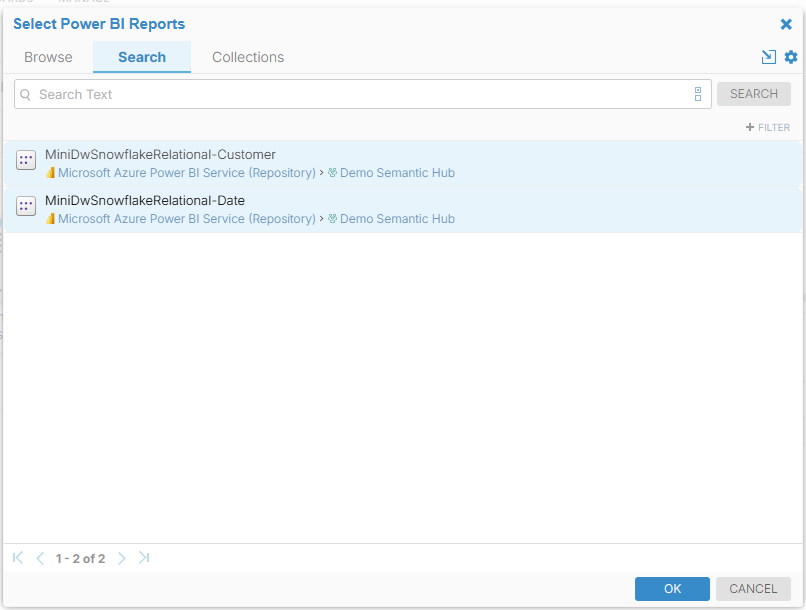The width and height of the screenshot is (806, 610).
Task: Click the open-in-new-window arrow icon
Action: coord(769,57)
